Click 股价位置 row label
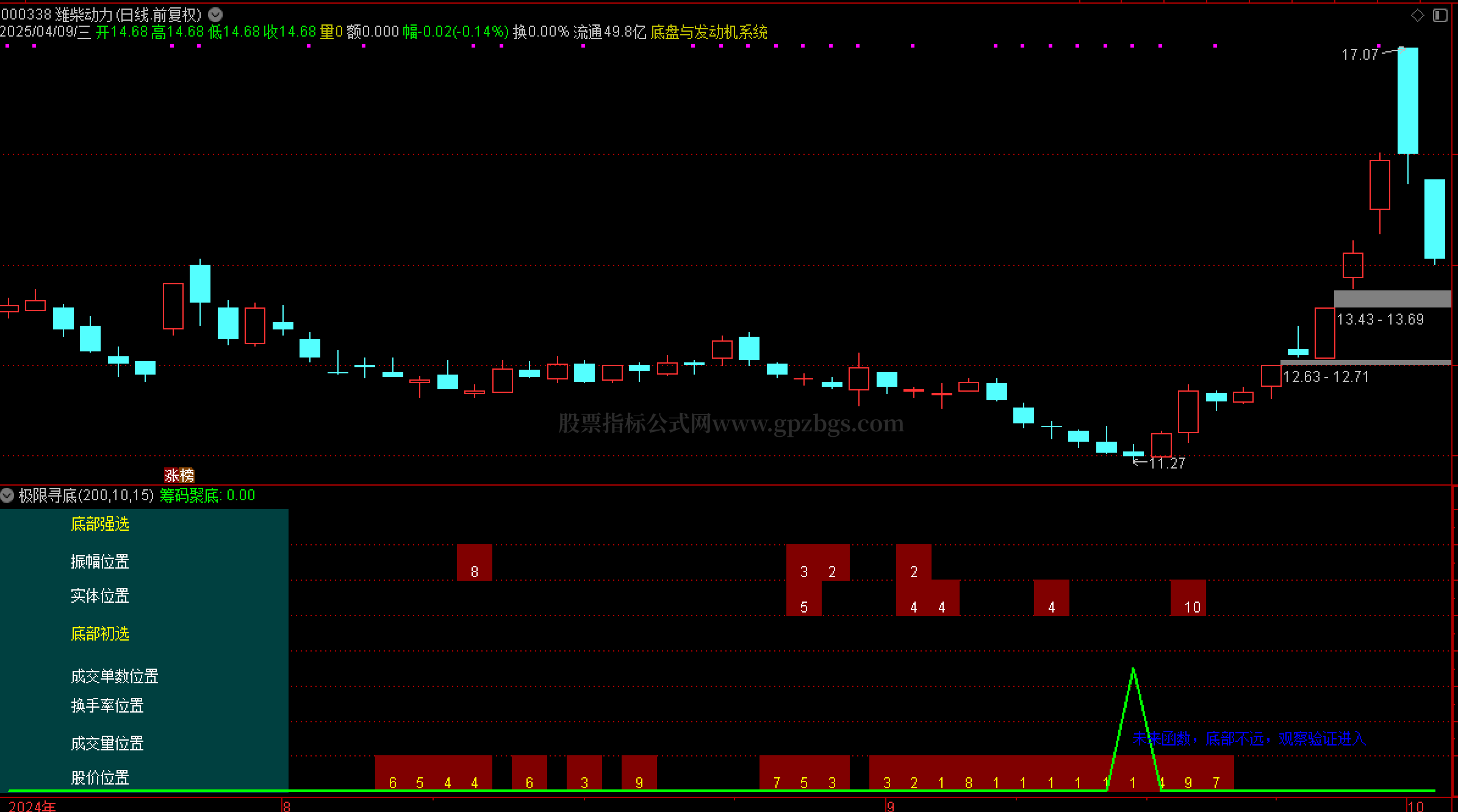 coord(100,777)
